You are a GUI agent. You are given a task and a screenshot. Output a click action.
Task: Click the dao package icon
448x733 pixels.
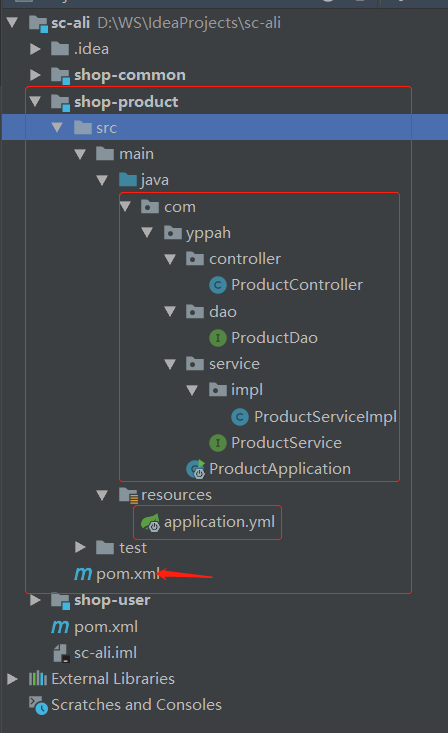[195, 311]
